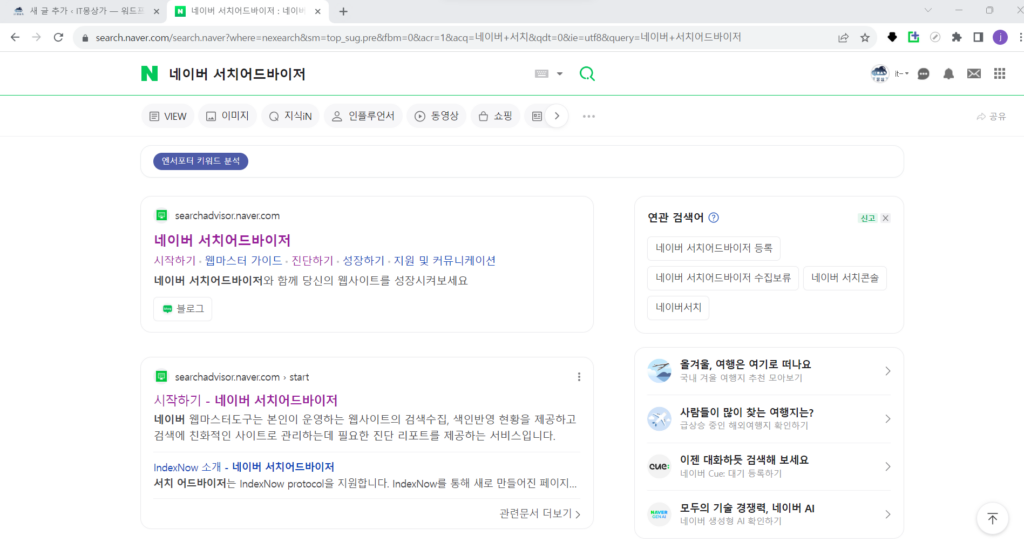1024x549 pixels.
Task: Open the 올겨울, 여행은 여기로 떠나요 card
Action: click(x=769, y=371)
